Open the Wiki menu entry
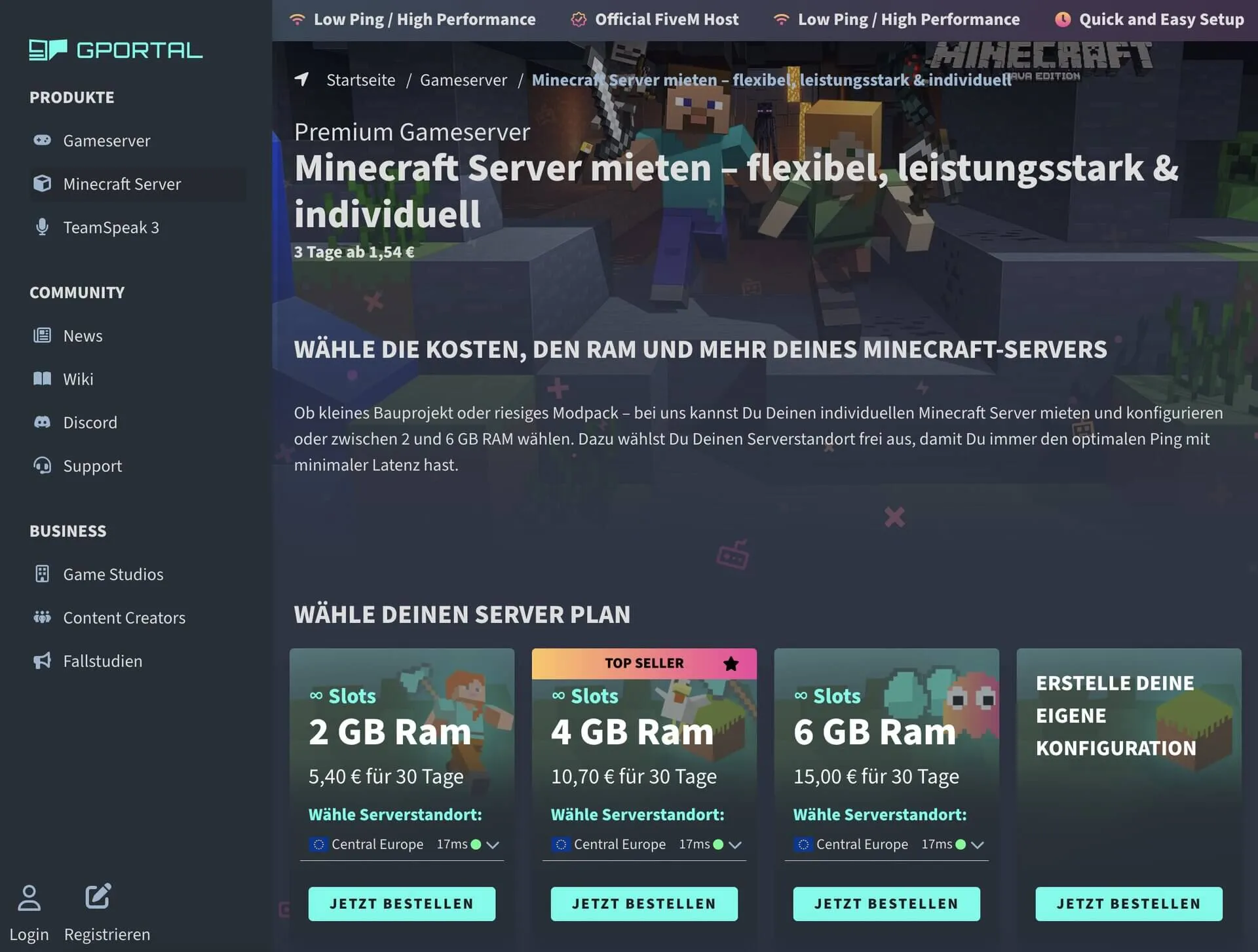The image size is (1258, 952). click(x=138, y=379)
